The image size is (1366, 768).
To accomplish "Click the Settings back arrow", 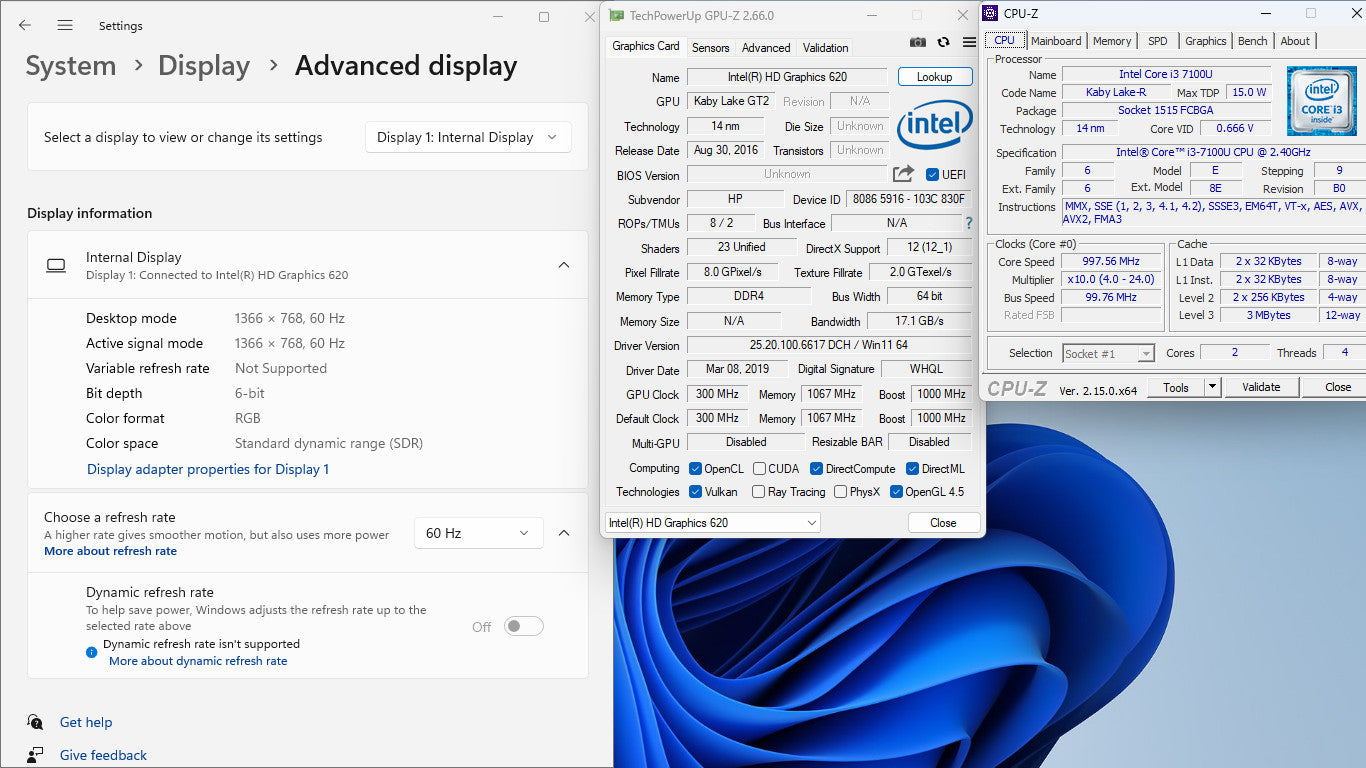I will (25, 25).
